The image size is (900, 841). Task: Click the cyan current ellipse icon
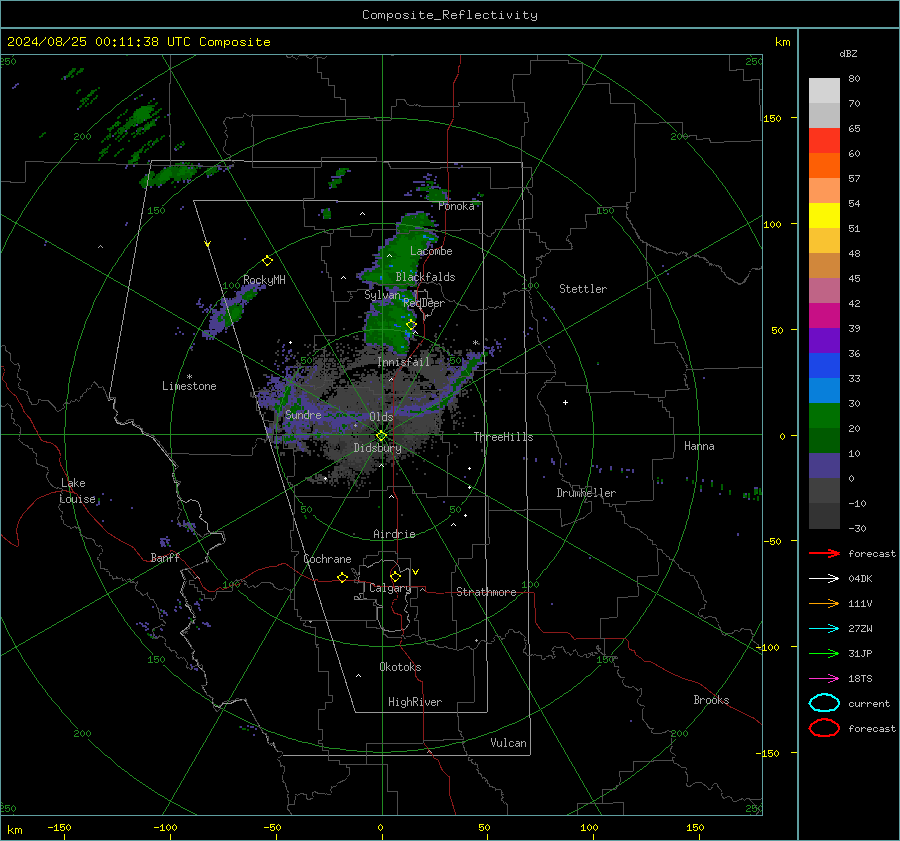tap(824, 703)
